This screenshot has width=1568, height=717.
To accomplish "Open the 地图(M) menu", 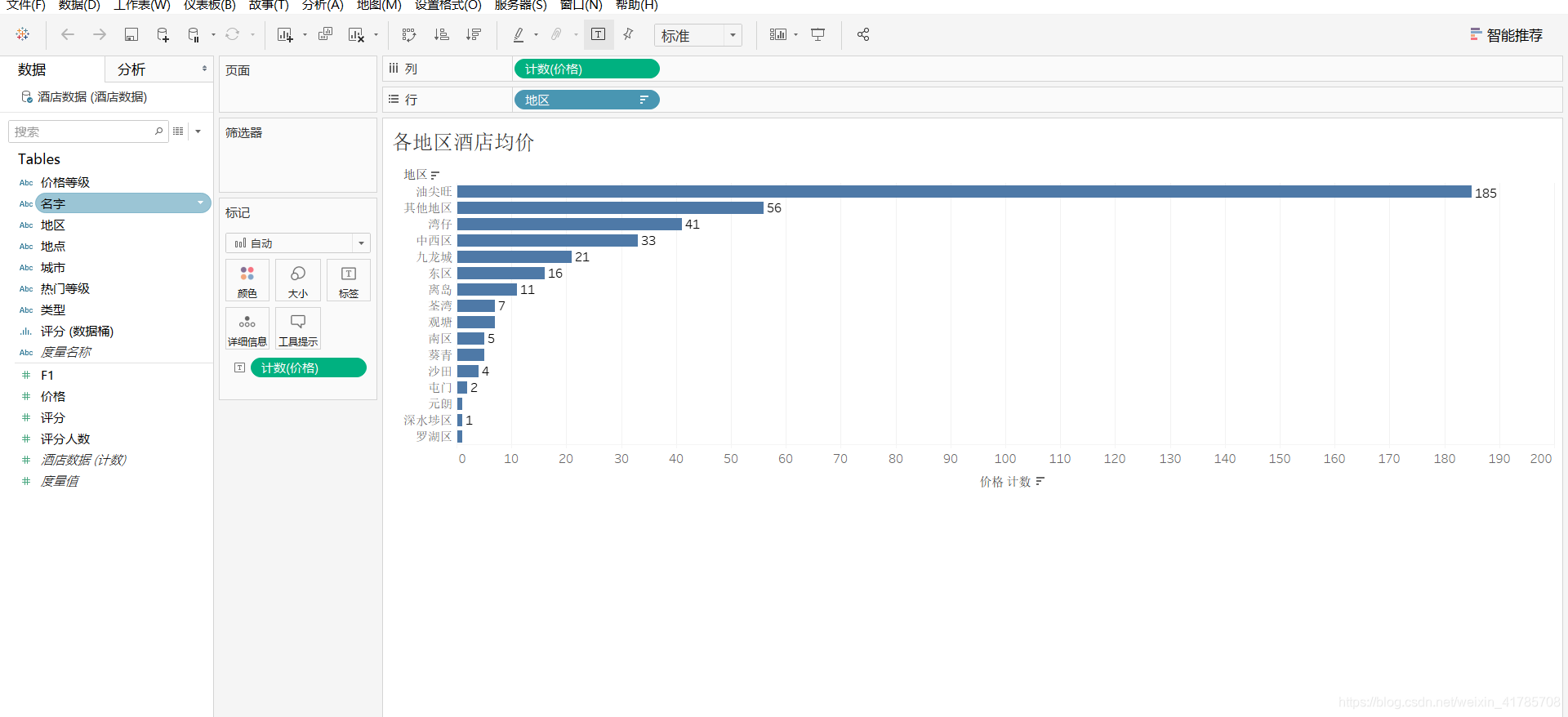I will (379, 6).
